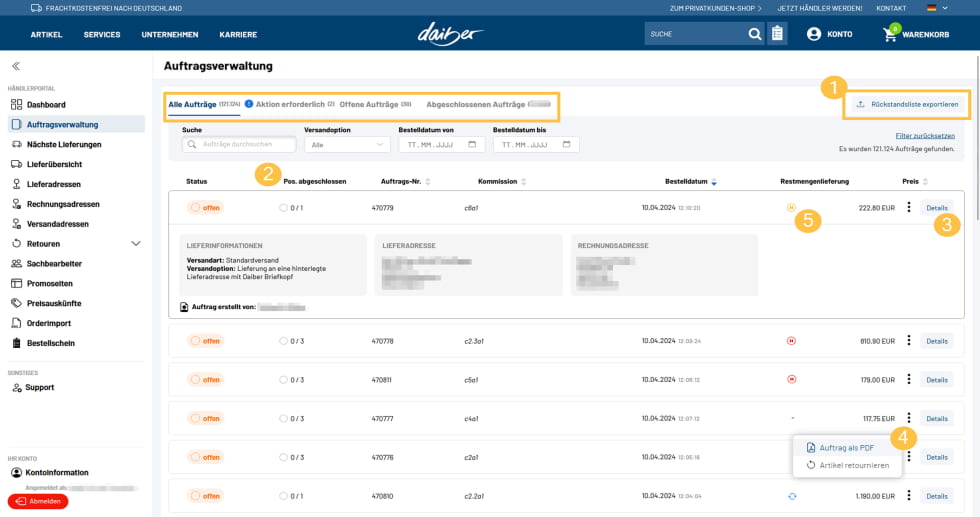Open the three-dot menu for order 470777
This screenshot has height=517, width=980.
pyautogui.click(x=909, y=418)
